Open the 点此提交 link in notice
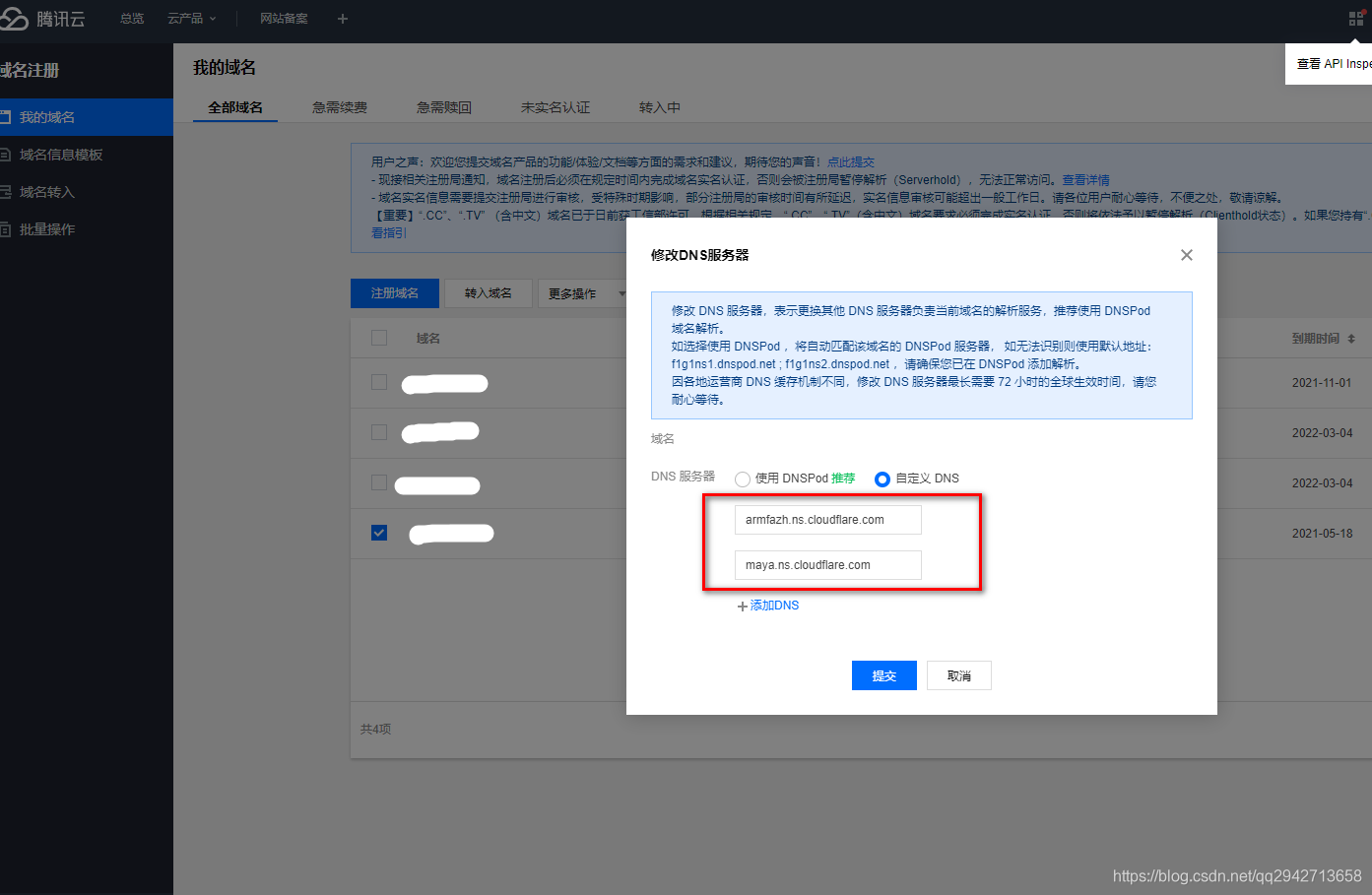Screen dimensions: 1372x895 [x=851, y=162]
